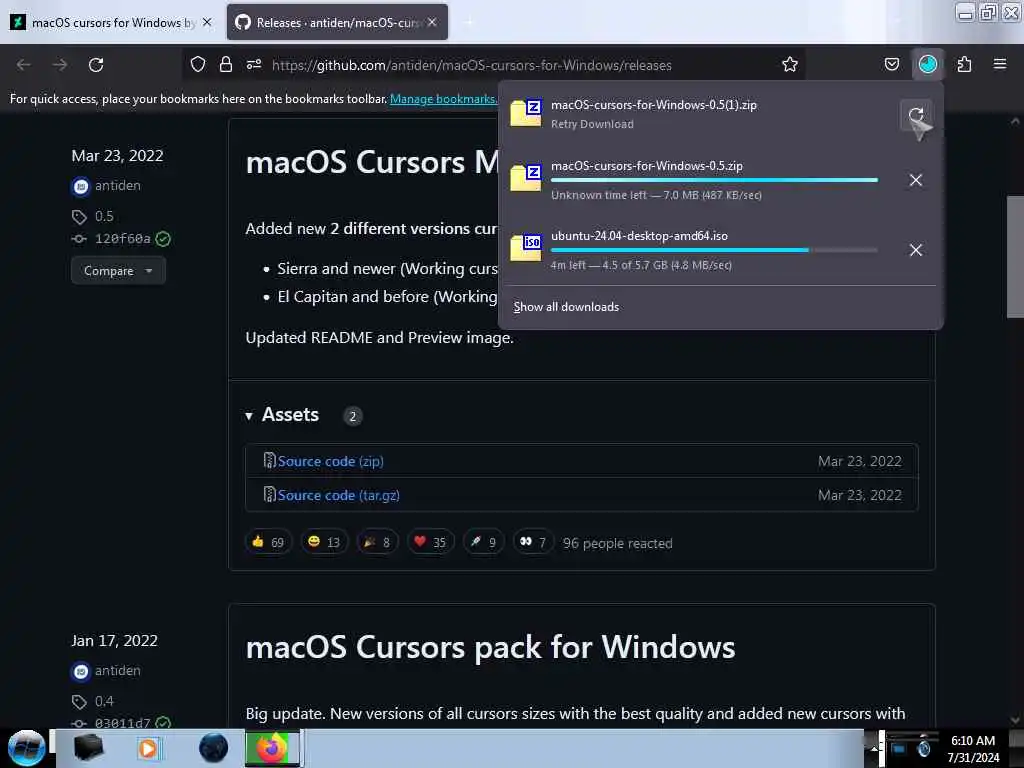Switch to macOS cursors for Windows tab
Image resolution: width=1024 pixels, height=768 pixels.
point(112,22)
